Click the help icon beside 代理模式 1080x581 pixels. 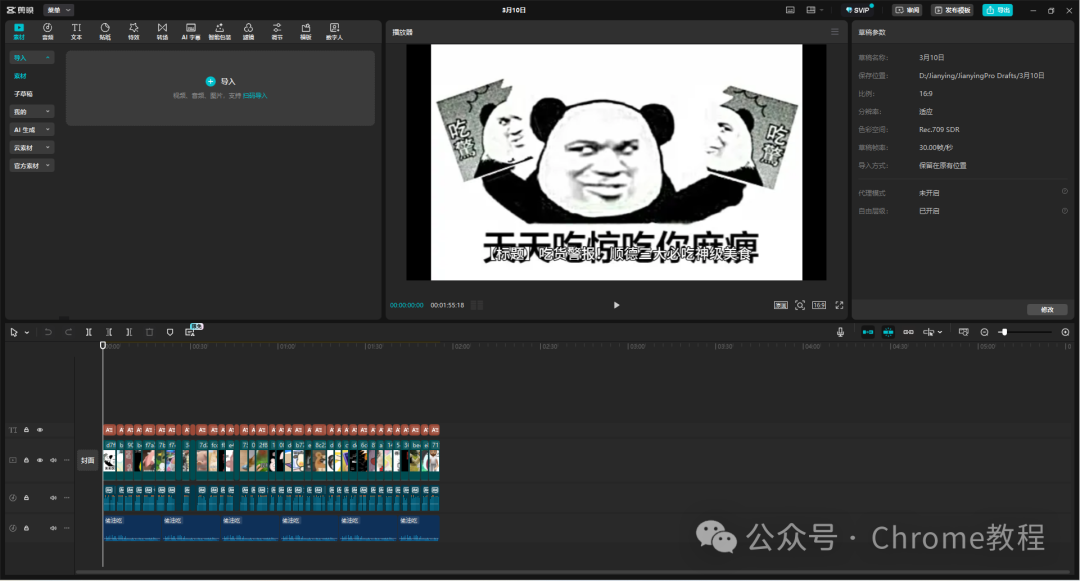[1064, 192]
